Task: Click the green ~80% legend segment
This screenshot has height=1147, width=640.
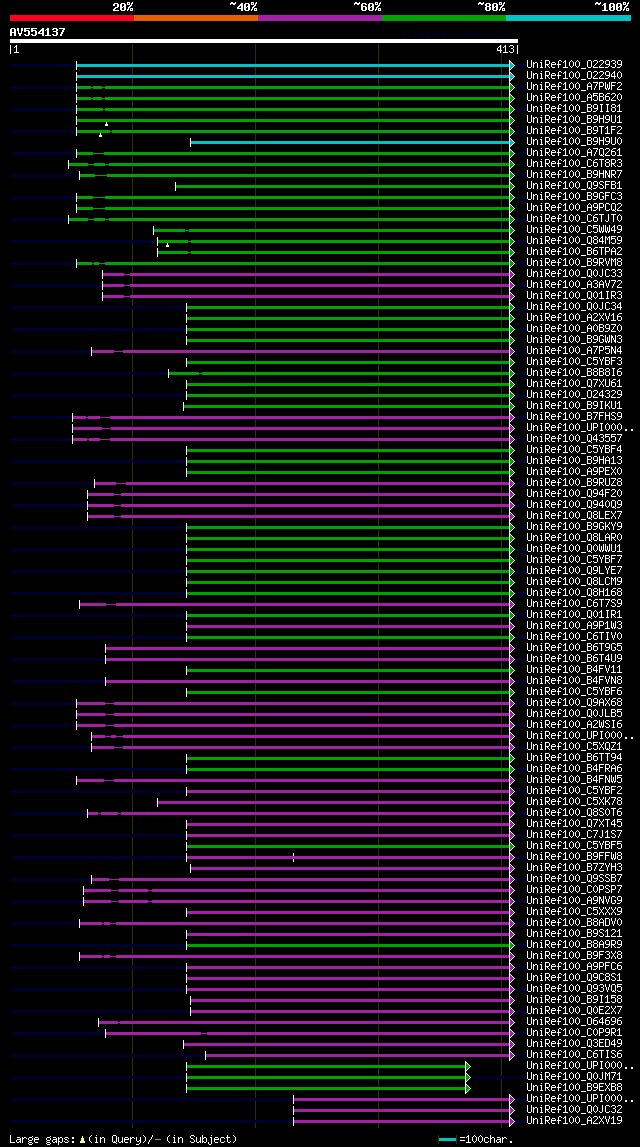Action: (x=444, y=17)
